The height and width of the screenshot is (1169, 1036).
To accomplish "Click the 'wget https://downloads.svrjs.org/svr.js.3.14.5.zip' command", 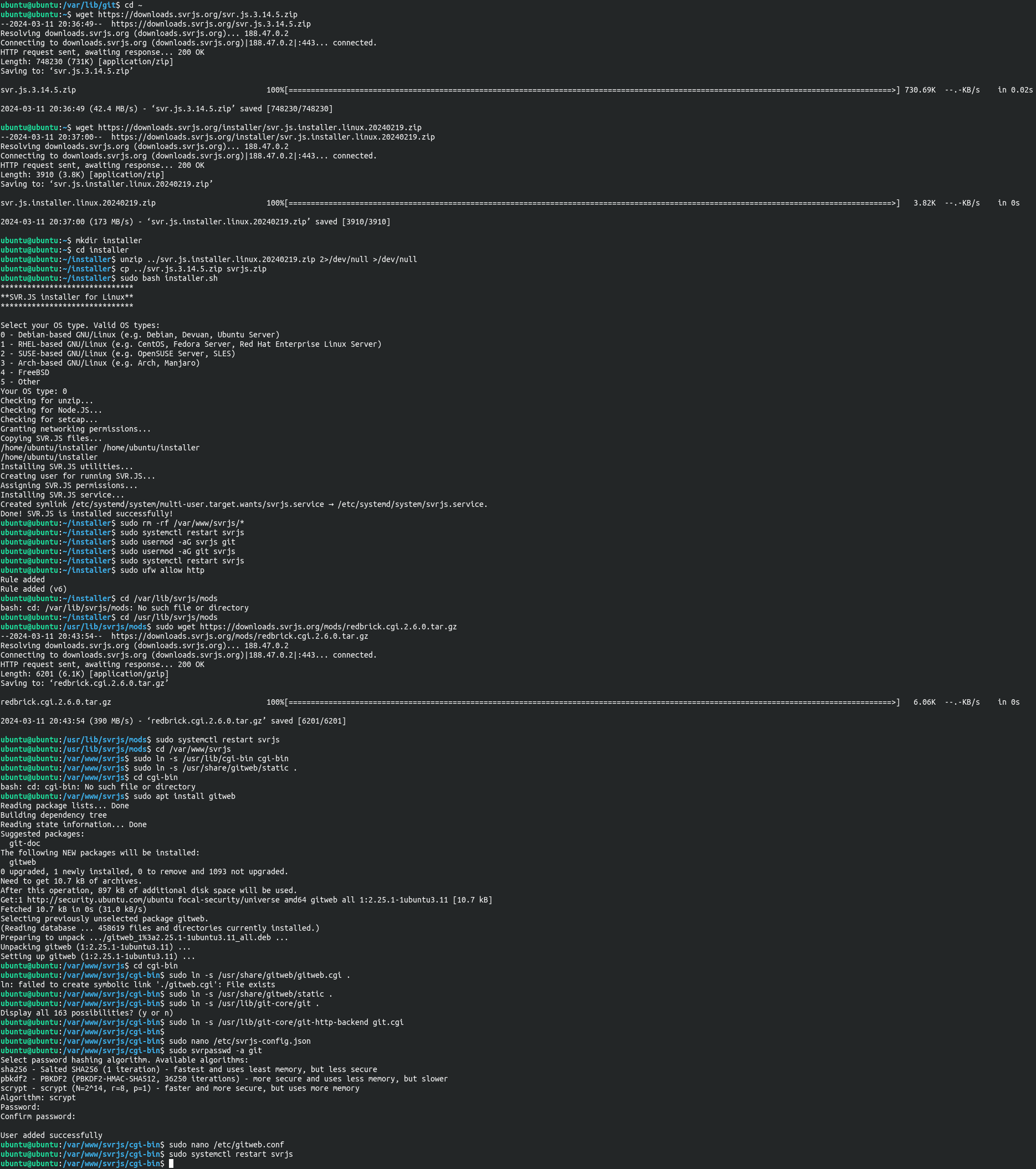I will click(186, 14).
